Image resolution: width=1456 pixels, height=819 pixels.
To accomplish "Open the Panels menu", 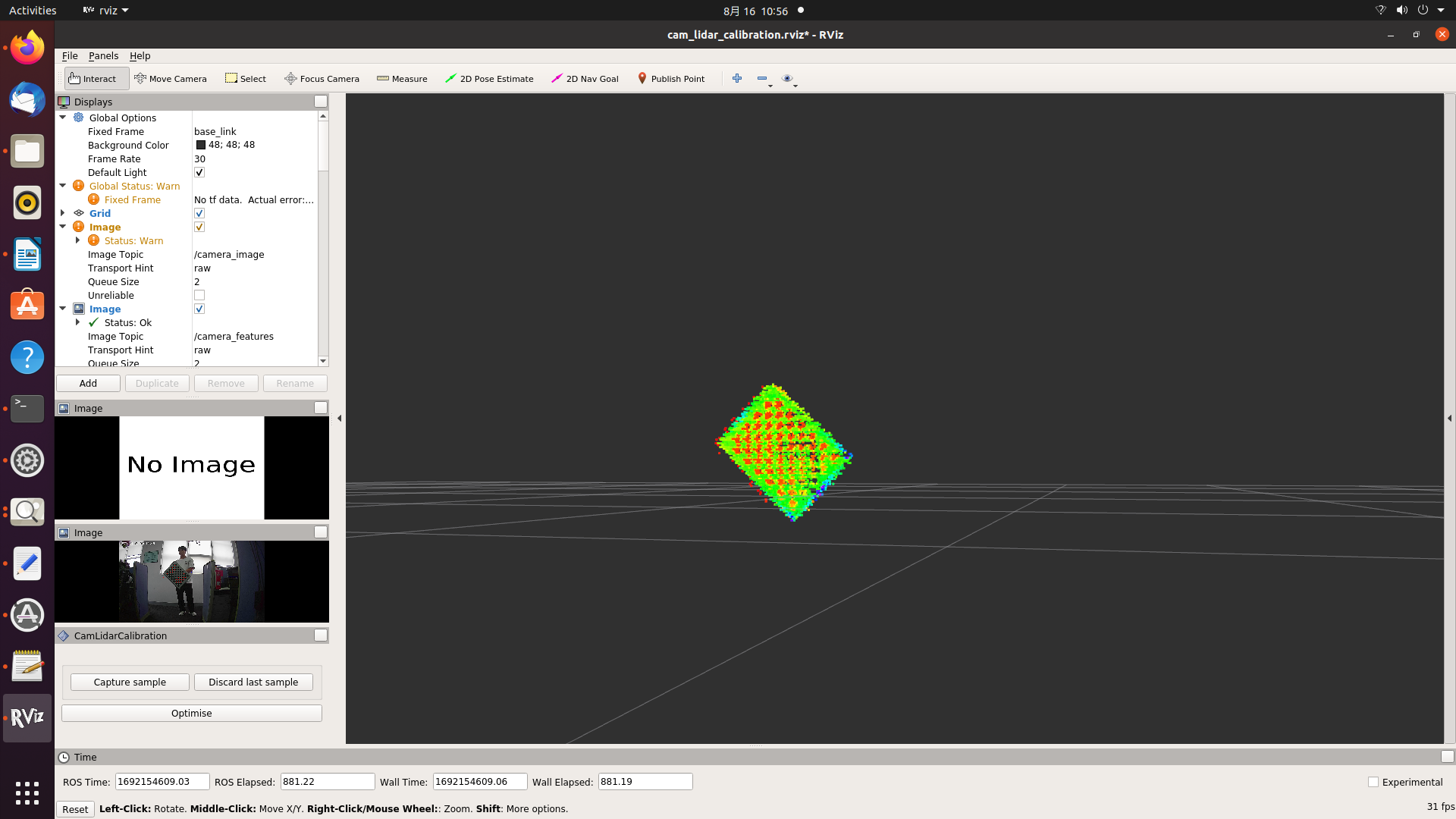I will (103, 56).
